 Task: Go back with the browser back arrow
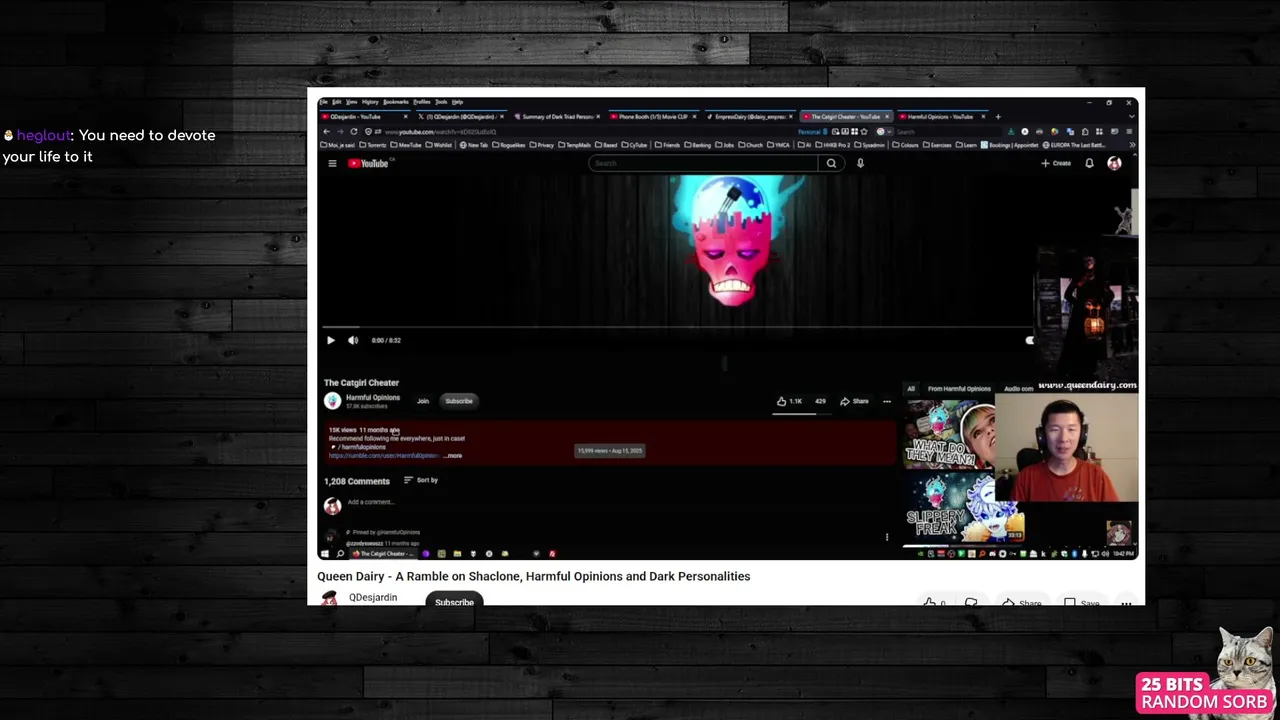coord(326,131)
